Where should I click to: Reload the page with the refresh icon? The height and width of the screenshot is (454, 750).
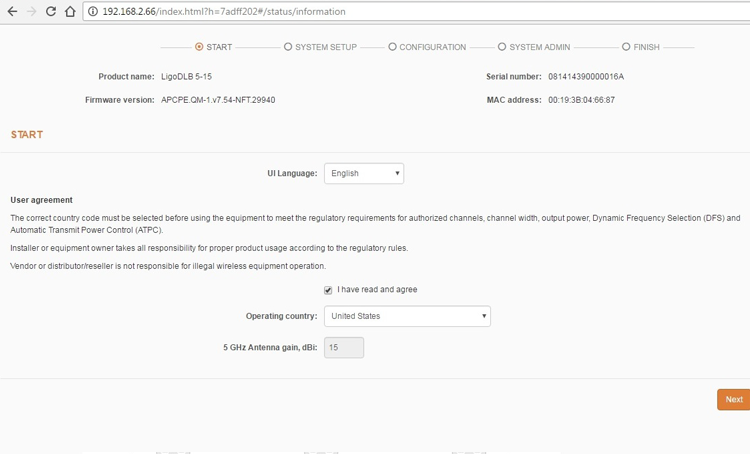51,11
